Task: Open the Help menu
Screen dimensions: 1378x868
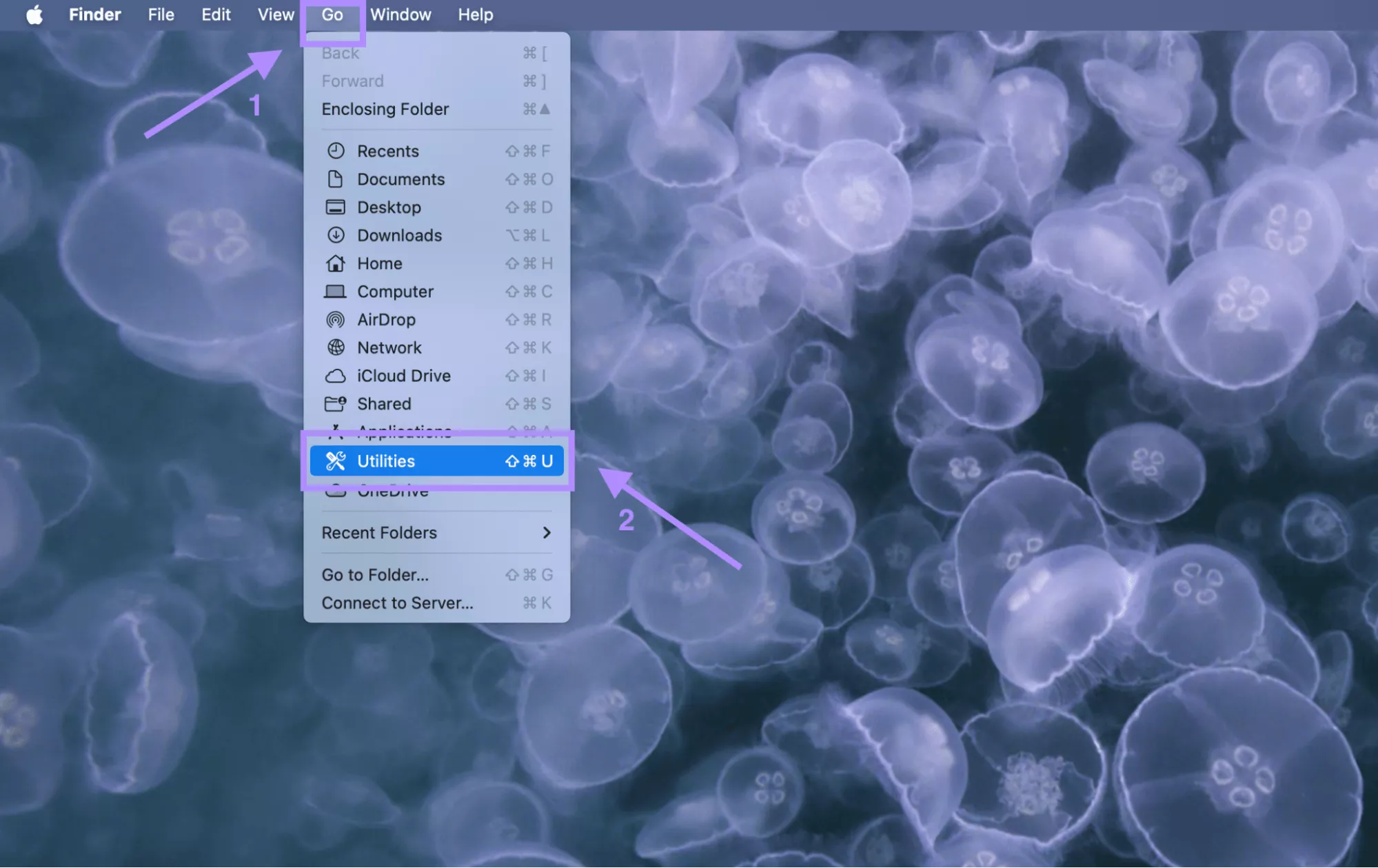Action: point(475,14)
